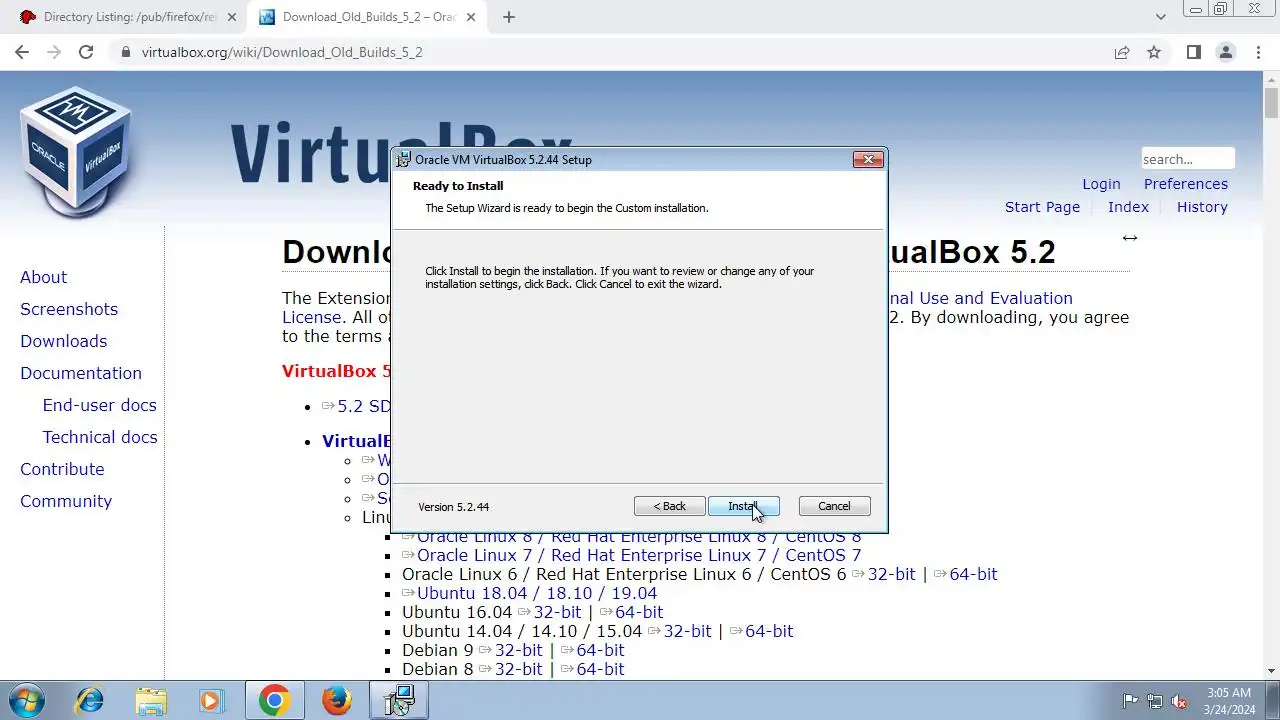Launch Firefox from taskbar
This screenshot has width=1280, height=720.
tap(337, 700)
